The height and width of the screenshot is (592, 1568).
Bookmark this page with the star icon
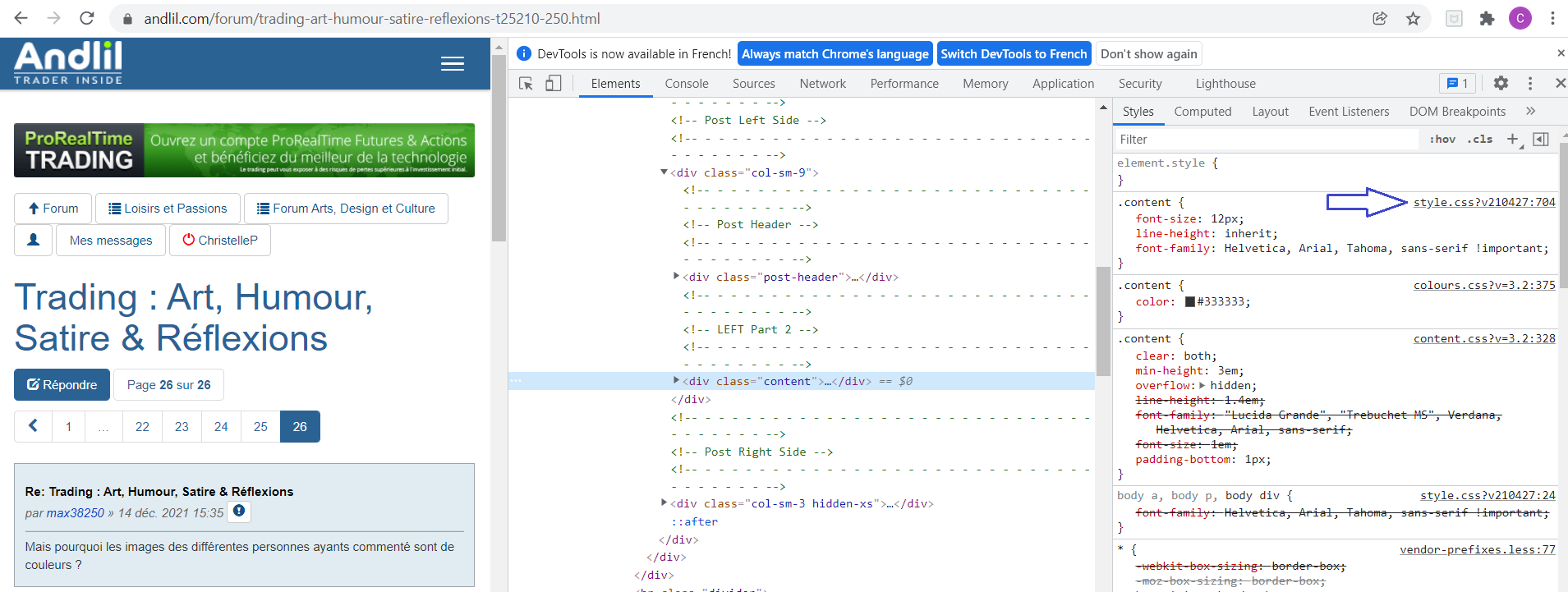point(1413,18)
